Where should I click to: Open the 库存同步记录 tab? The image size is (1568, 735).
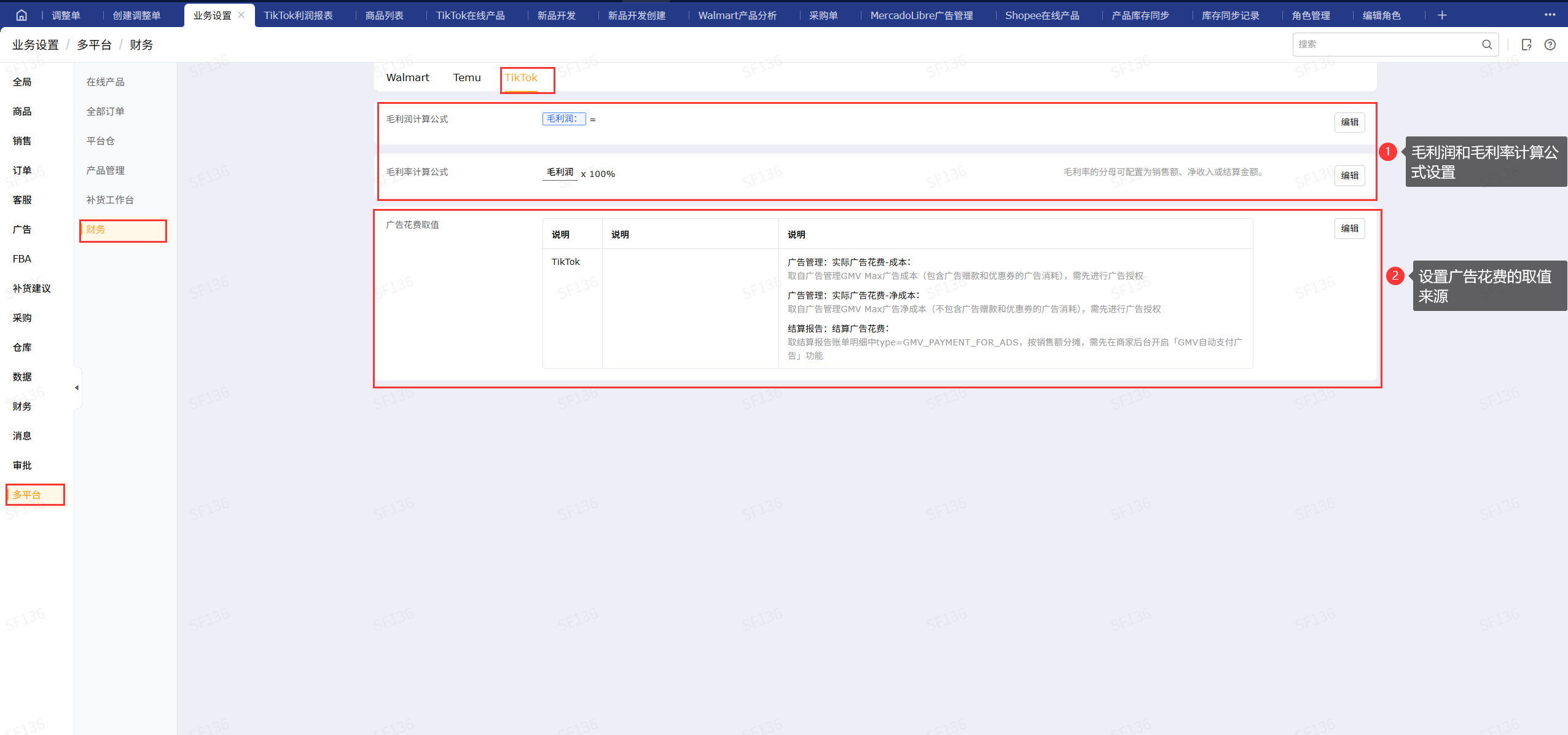1230,15
